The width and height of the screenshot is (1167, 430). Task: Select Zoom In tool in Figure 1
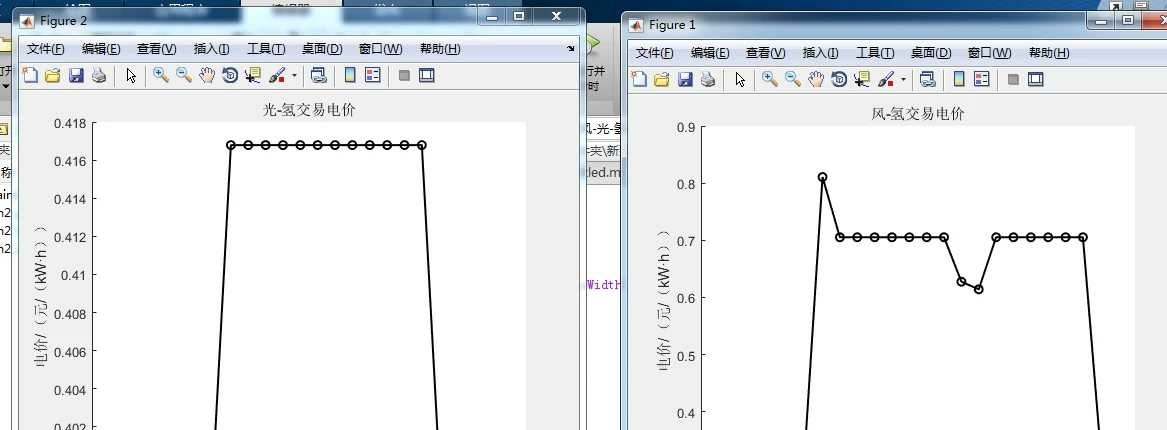tap(770, 79)
